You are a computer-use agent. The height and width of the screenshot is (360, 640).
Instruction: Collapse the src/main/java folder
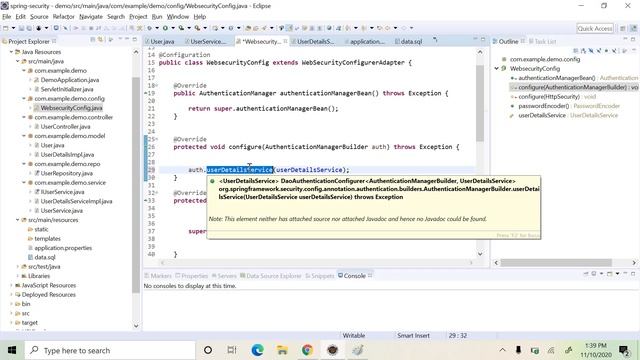pyautogui.click(x=18, y=61)
